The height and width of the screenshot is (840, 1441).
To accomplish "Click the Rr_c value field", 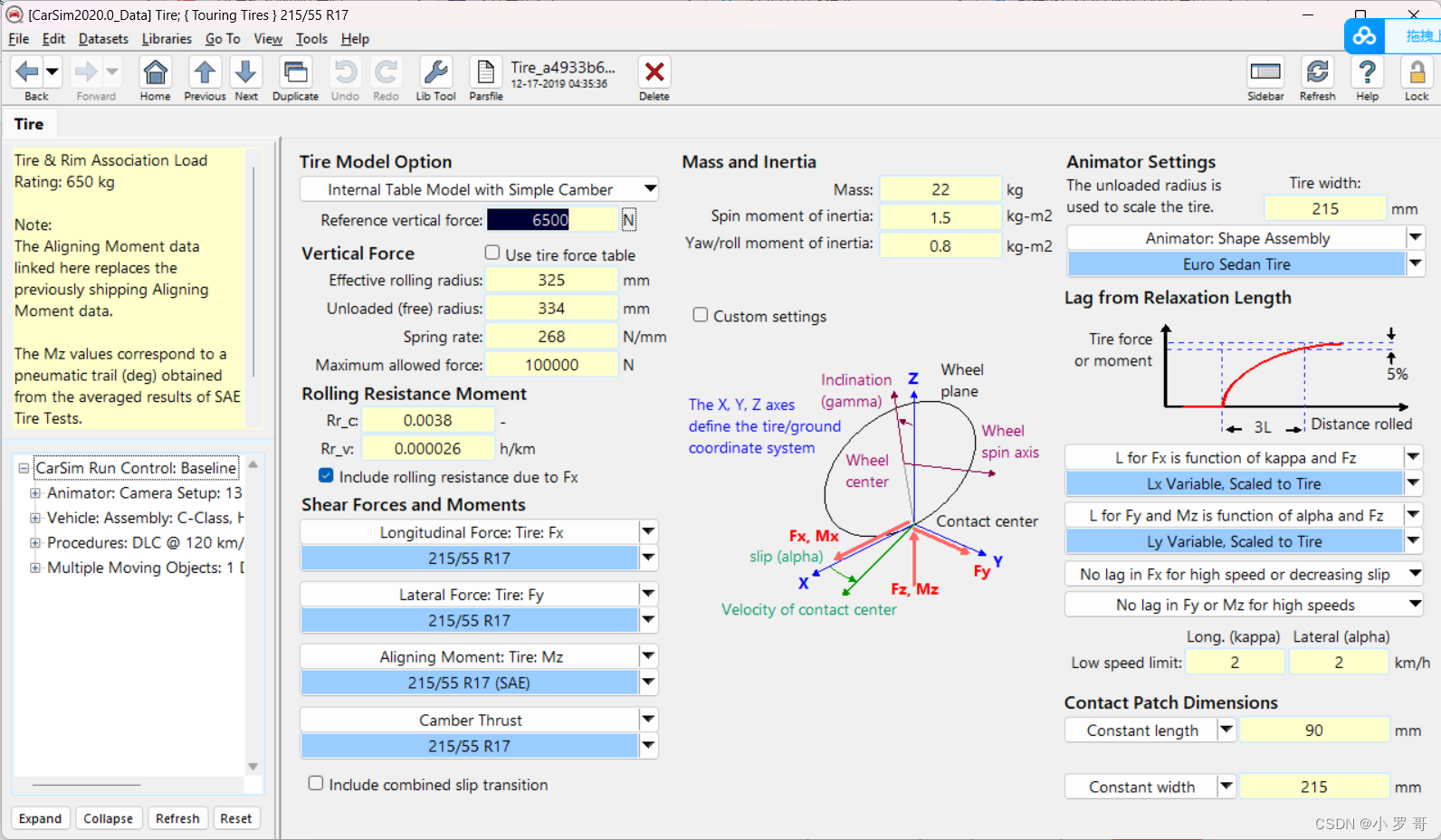I will tap(428, 420).
